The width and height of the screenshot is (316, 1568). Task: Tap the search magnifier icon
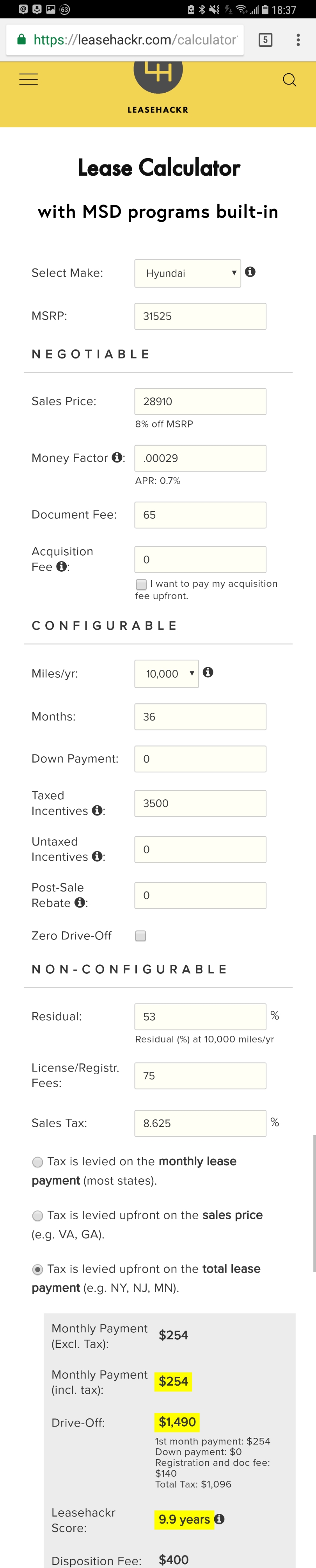pos(289,80)
